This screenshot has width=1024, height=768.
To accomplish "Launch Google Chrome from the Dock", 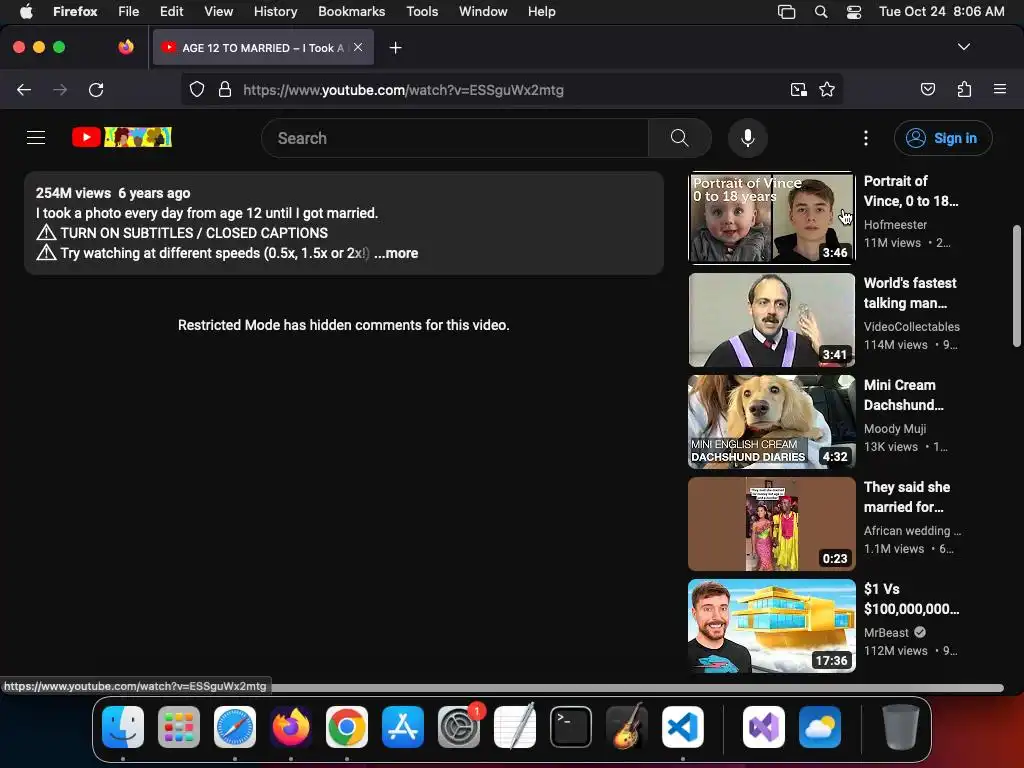I will (x=347, y=727).
